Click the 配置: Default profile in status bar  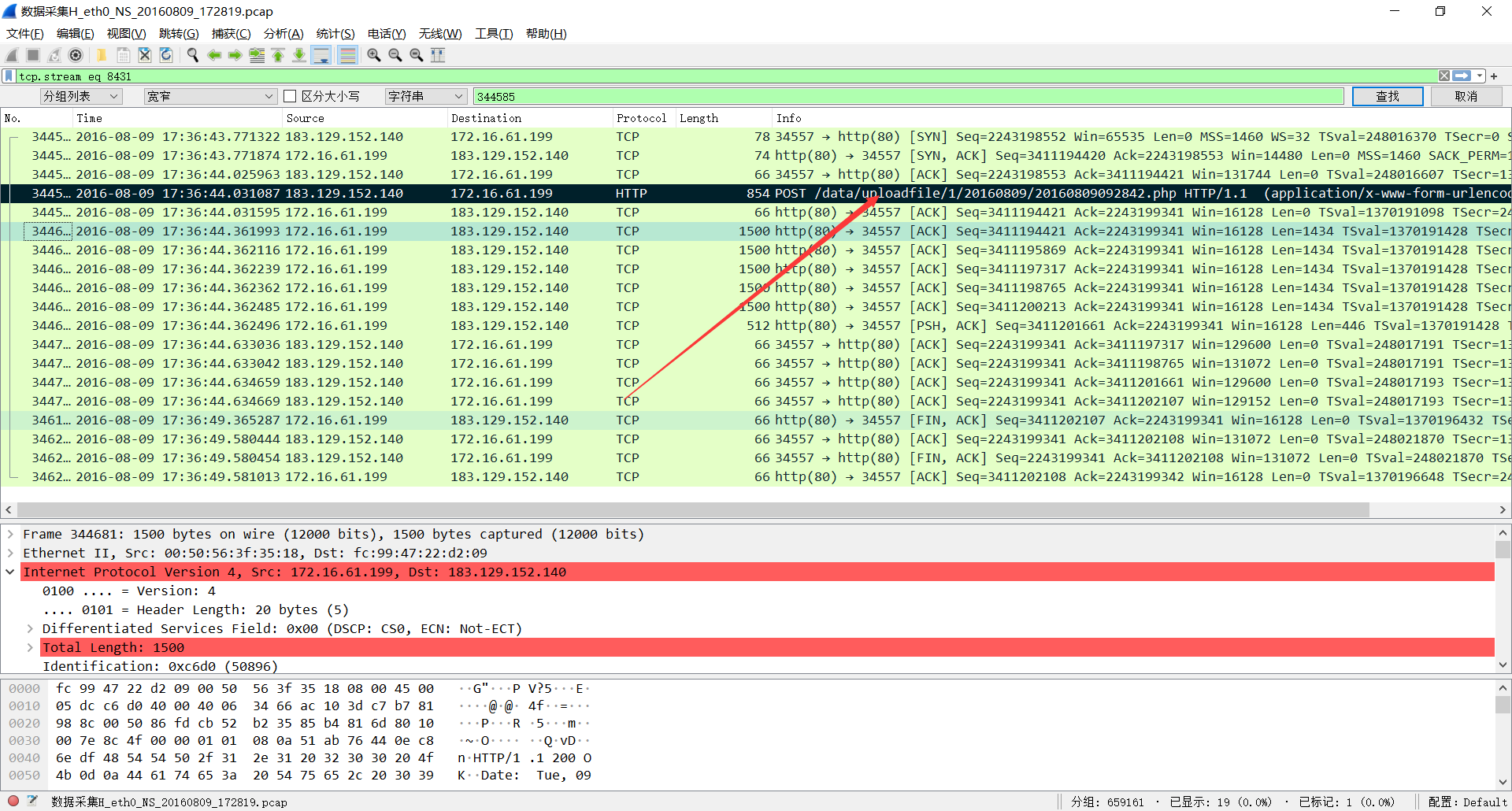coord(1467,802)
